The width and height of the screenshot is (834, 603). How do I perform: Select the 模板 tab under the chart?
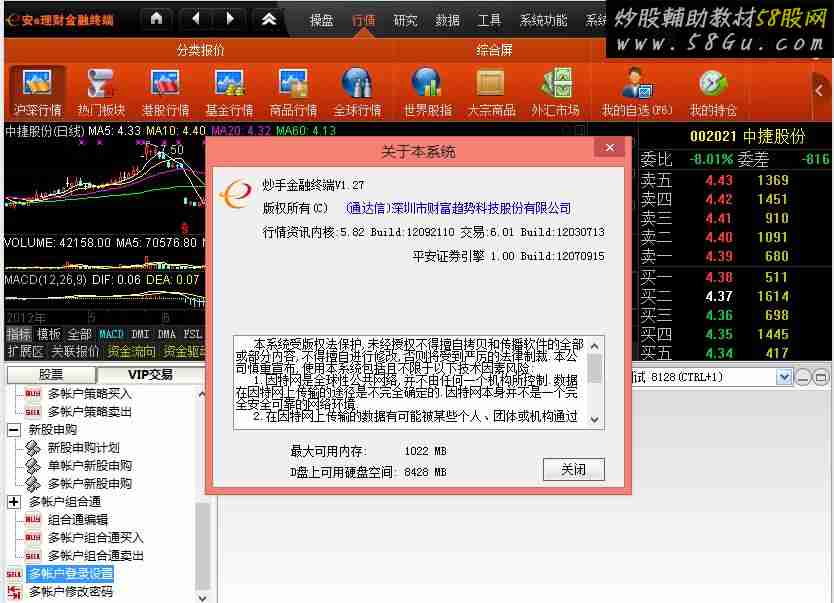[x=49, y=334]
